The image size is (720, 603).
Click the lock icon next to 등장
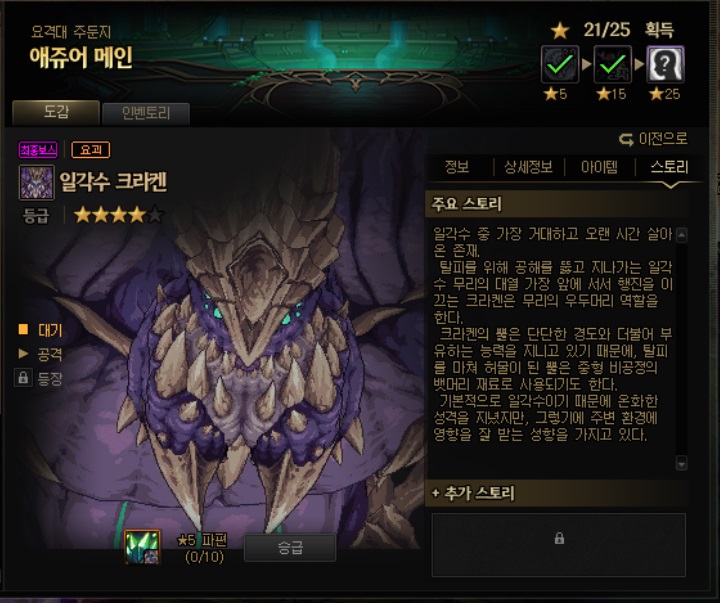pos(23,378)
